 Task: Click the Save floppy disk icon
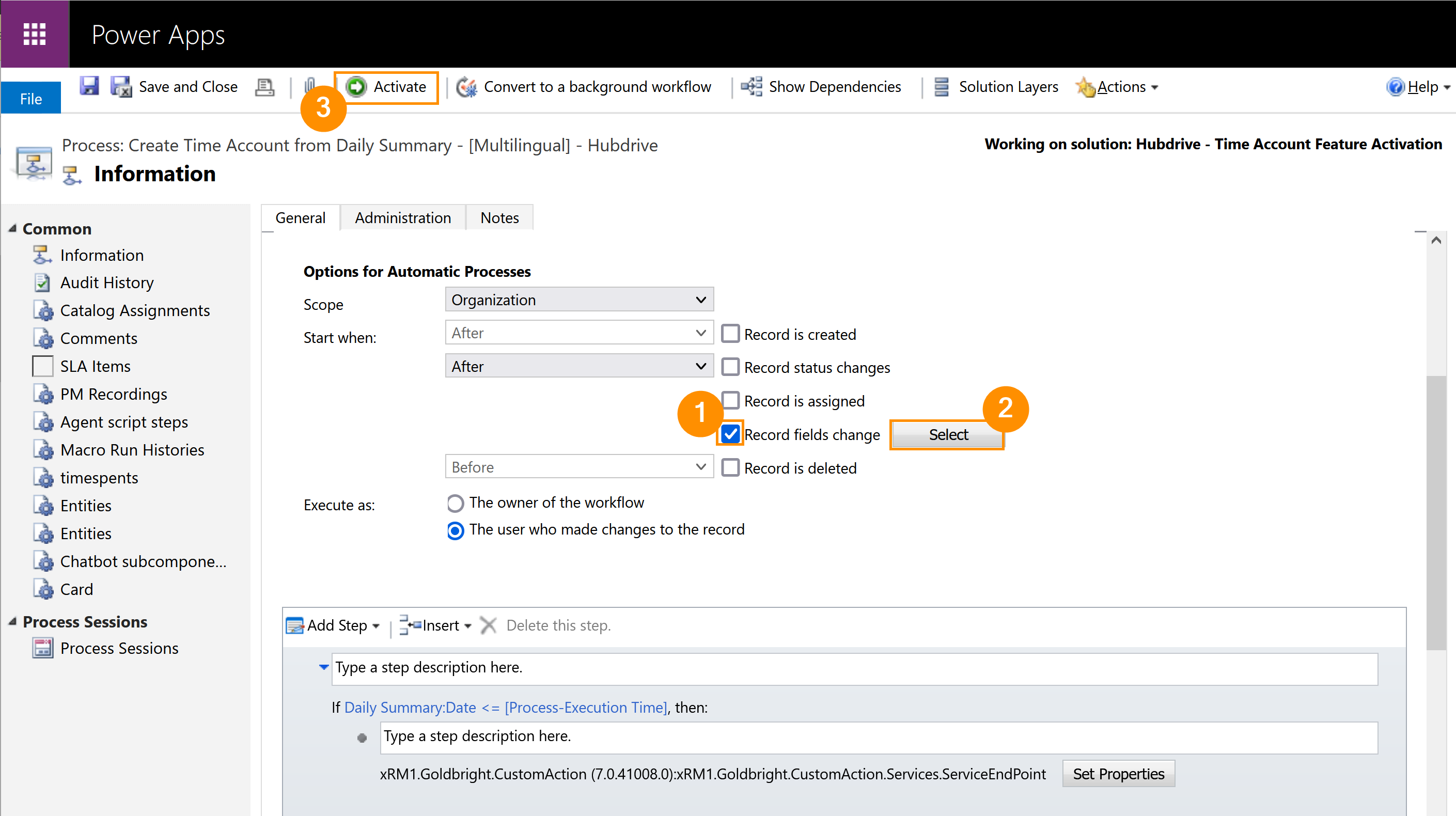point(89,86)
